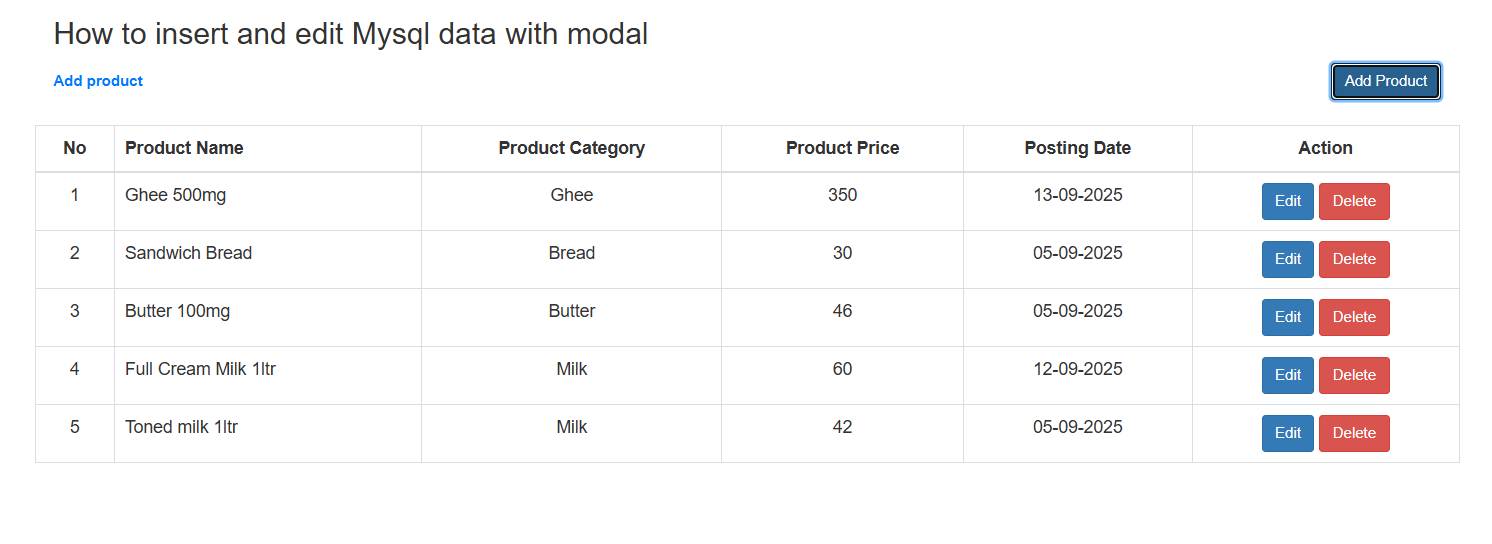Click the page heading about Mysql modal
The image size is (1492, 544).
pyautogui.click(x=350, y=34)
